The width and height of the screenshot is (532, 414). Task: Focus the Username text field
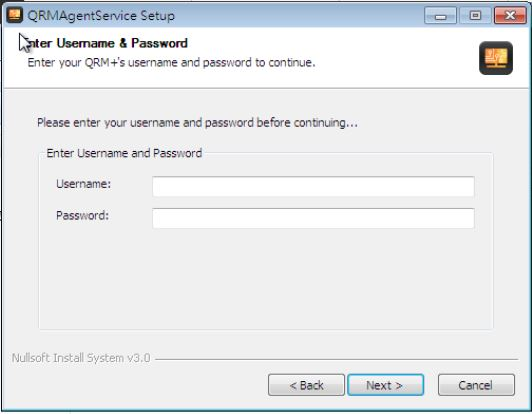pyautogui.click(x=313, y=186)
